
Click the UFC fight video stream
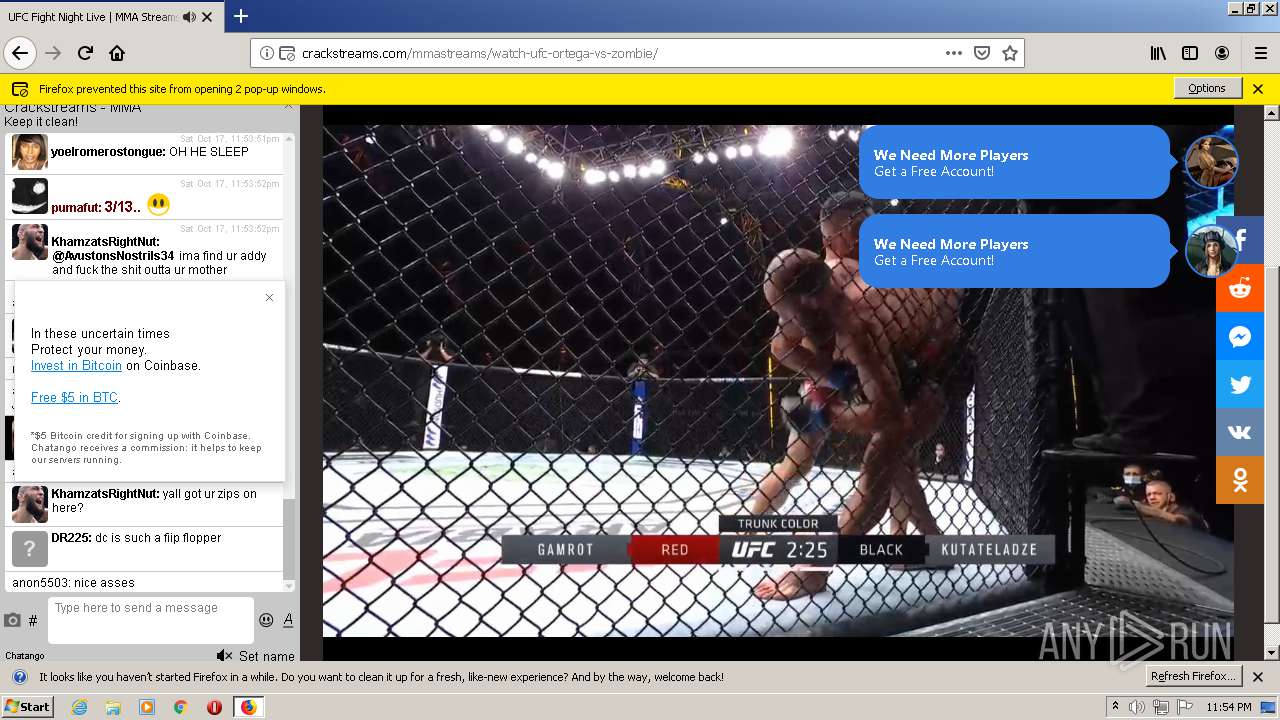pyautogui.click(x=777, y=380)
